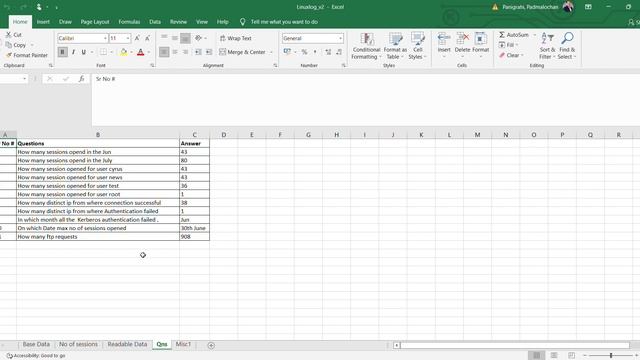Viewport: 640px width, 360px height.
Task: Apply the yellow Fill Color
Action: click(x=124, y=52)
